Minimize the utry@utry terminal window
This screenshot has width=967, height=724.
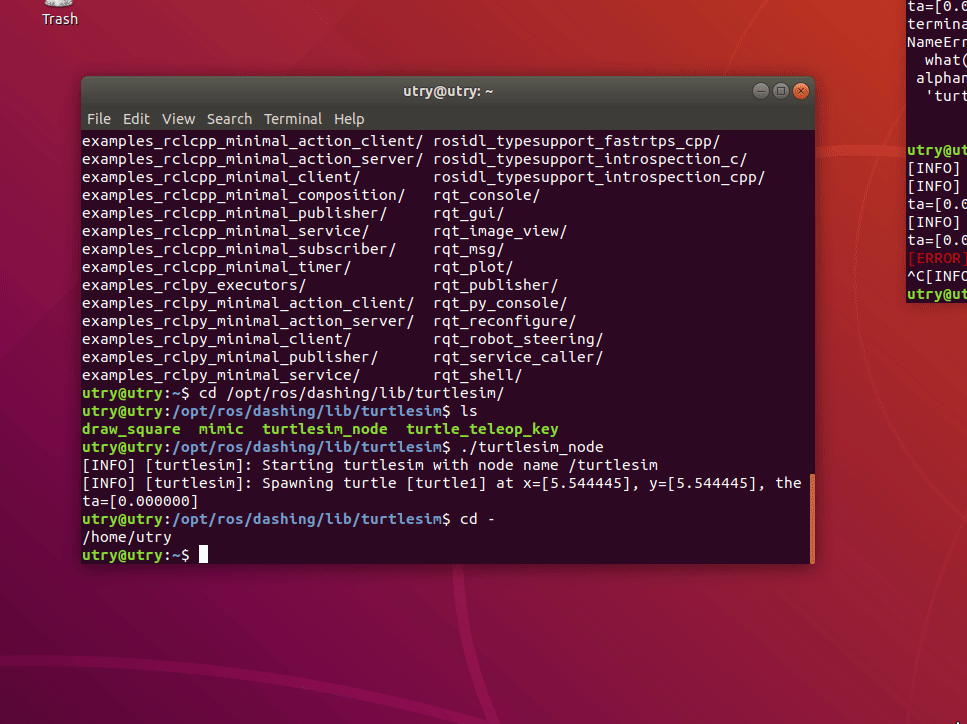pos(761,91)
